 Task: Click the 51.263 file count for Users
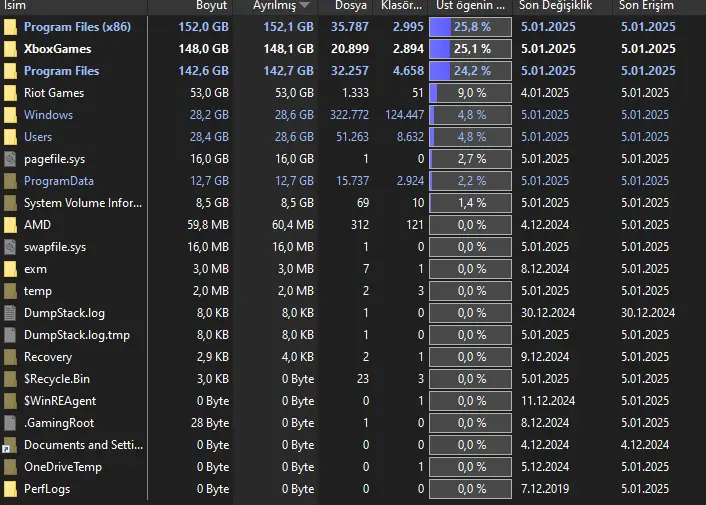[x=352, y=137]
